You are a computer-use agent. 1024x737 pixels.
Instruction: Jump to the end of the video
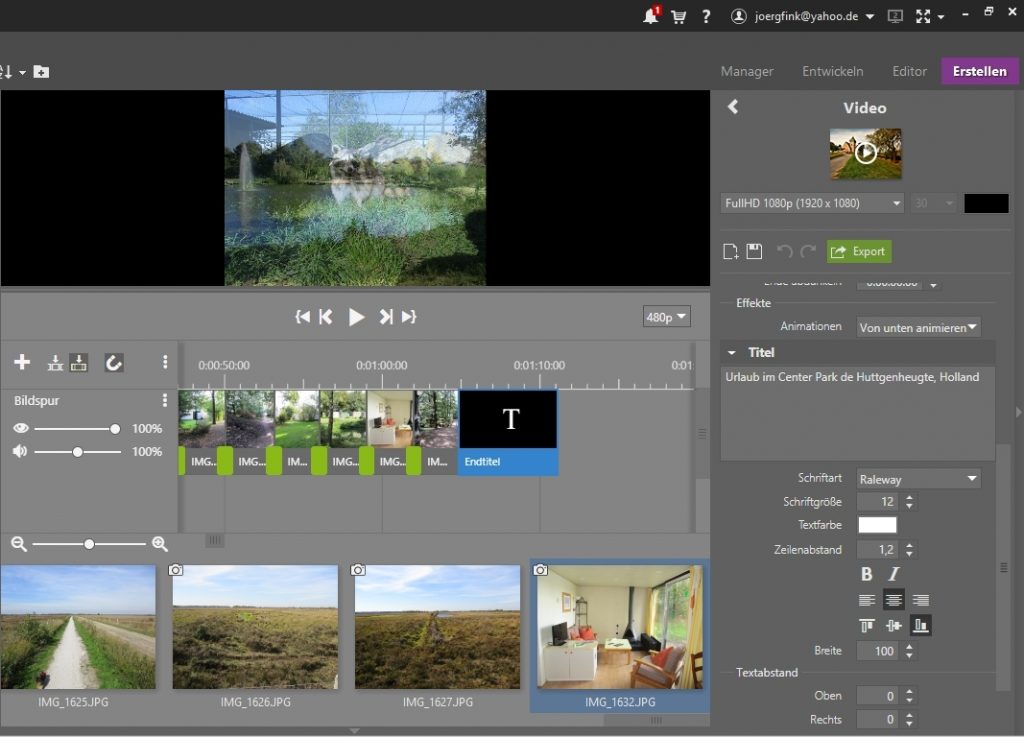pyautogui.click(x=409, y=317)
